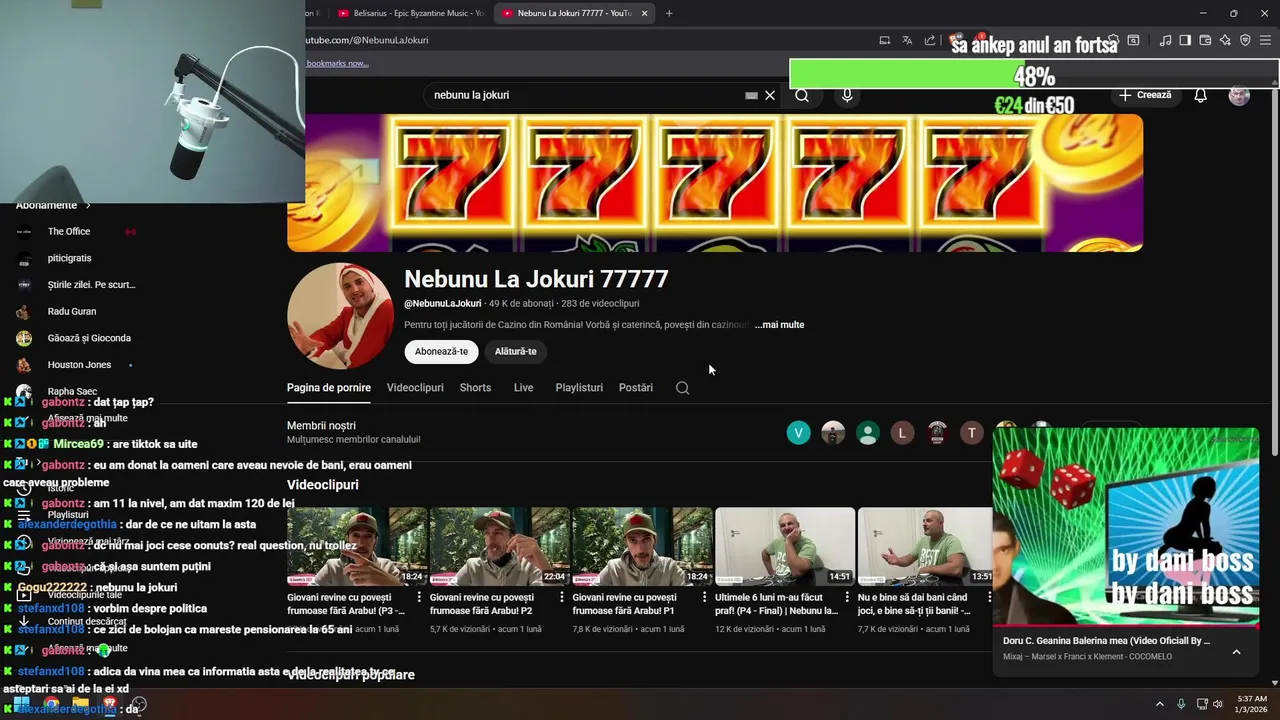Click the YouTube search magnifier button
1280x720 pixels.
(x=802, y=95)
